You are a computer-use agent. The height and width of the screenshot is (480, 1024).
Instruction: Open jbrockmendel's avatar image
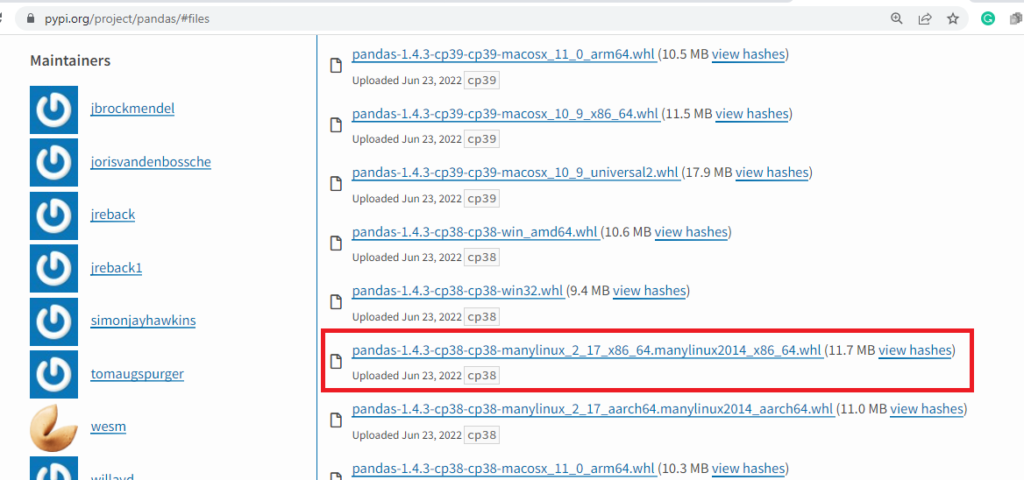(x=54, y=110)
